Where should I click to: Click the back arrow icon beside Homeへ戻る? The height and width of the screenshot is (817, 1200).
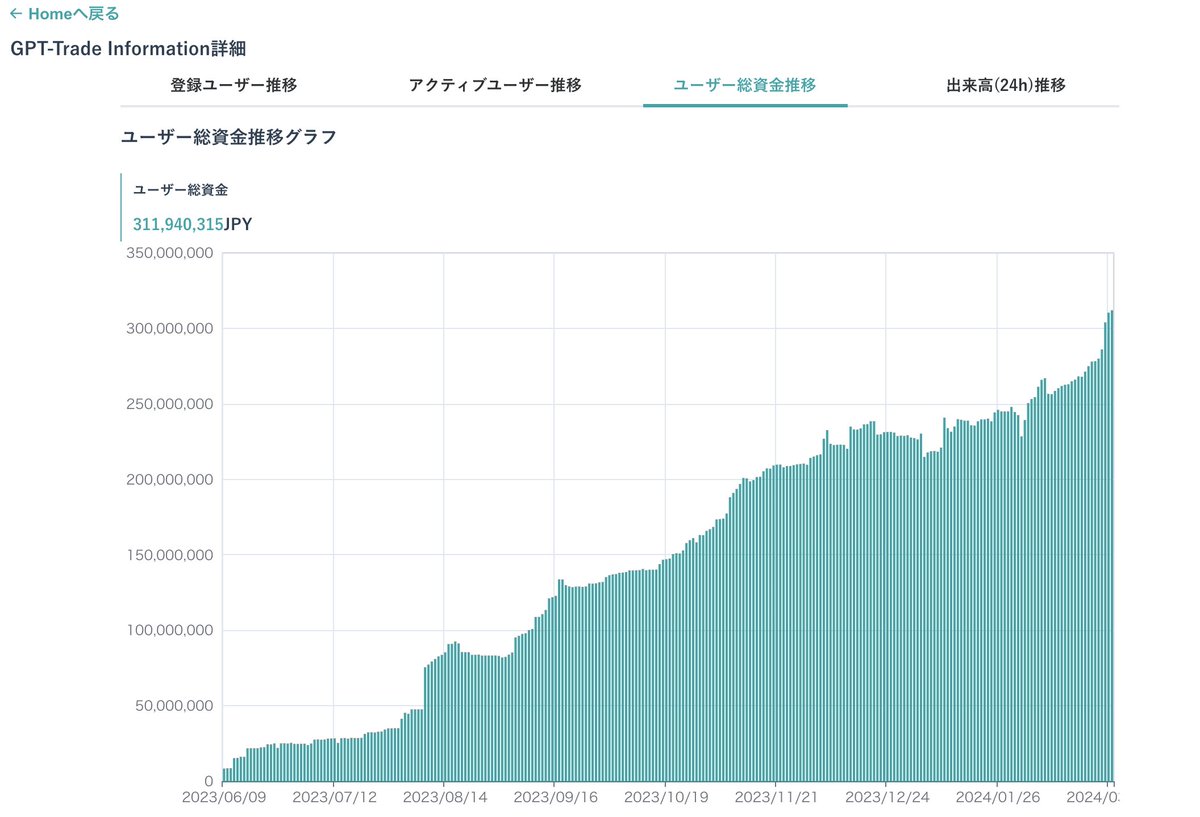16,14
